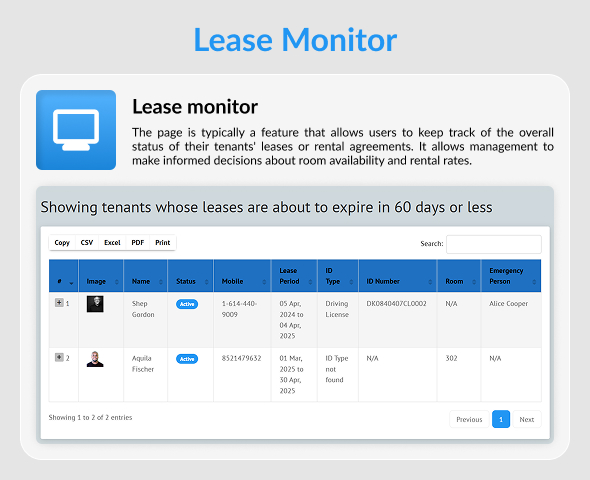
Task: Sort by Lease Period column
Action: pos(294,276)
